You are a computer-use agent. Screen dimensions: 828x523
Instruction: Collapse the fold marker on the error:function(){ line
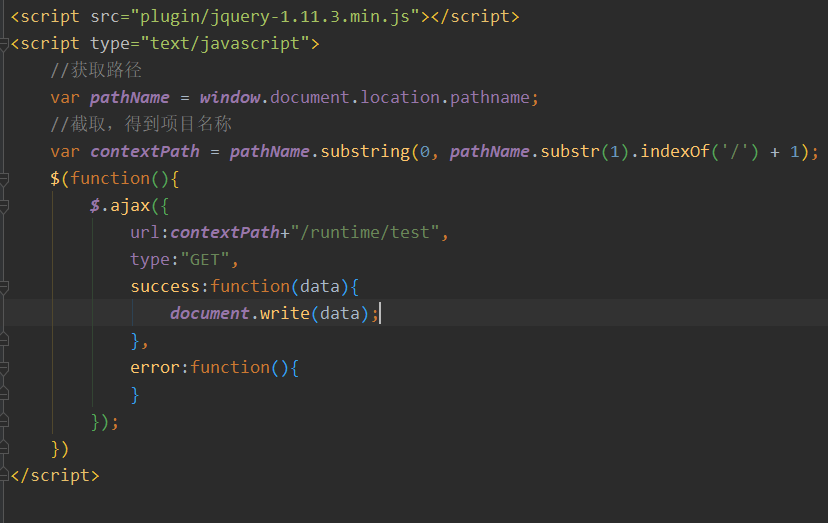coord(4,368)
